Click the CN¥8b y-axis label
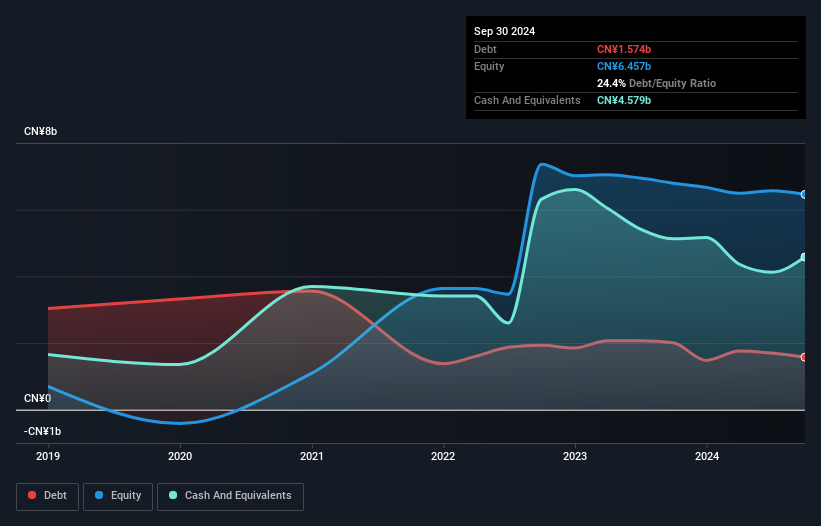821x526 pixels. (x=40, y=131)
